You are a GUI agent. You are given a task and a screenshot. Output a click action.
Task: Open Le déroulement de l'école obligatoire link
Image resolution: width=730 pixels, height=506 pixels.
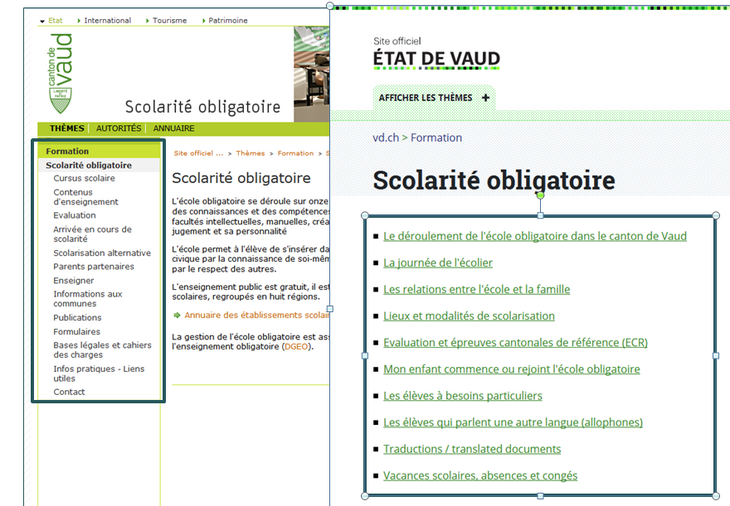click(x=535, y=236)
